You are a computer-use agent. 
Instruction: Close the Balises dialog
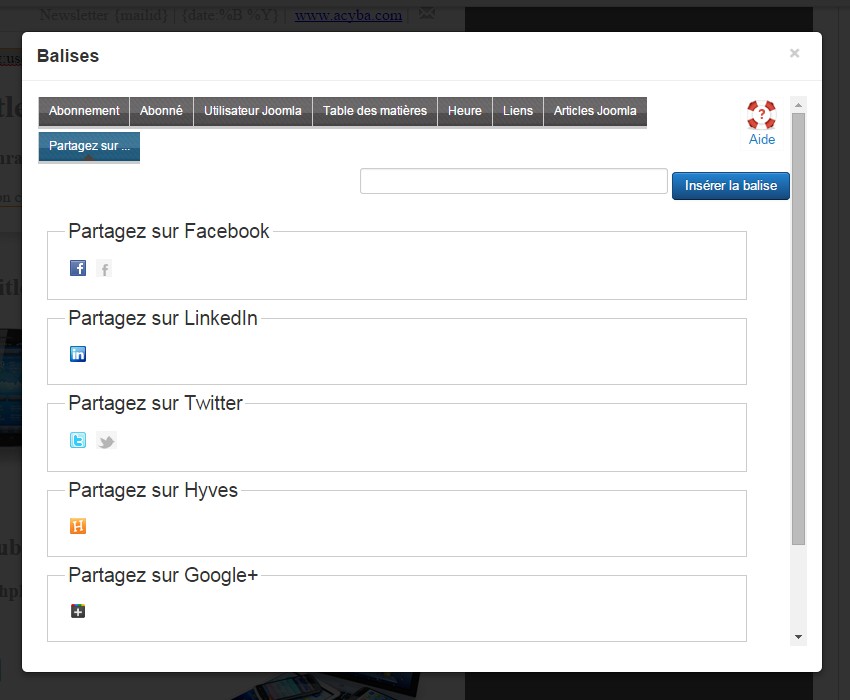(x=795, y=53)
